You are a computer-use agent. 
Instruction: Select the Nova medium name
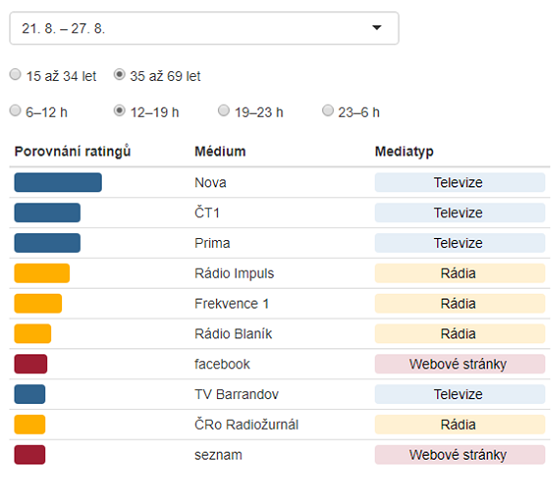210,183
